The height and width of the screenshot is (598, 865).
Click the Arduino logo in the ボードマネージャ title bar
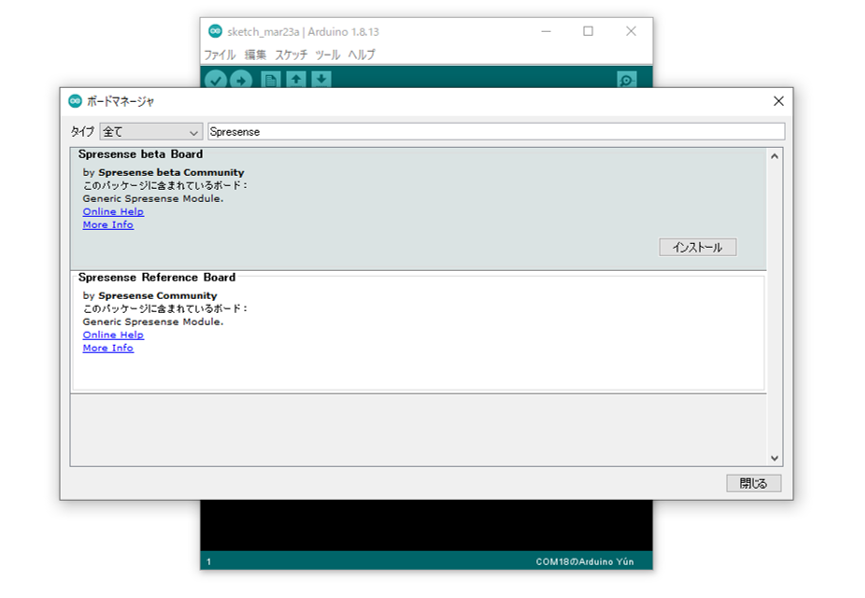point(74,100)
